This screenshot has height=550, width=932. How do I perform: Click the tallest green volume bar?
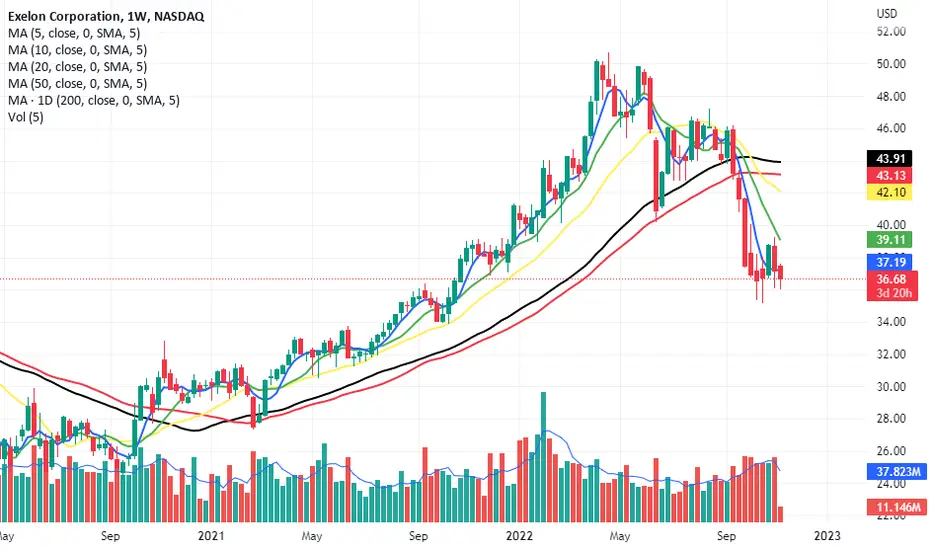(x=543, y=457)
